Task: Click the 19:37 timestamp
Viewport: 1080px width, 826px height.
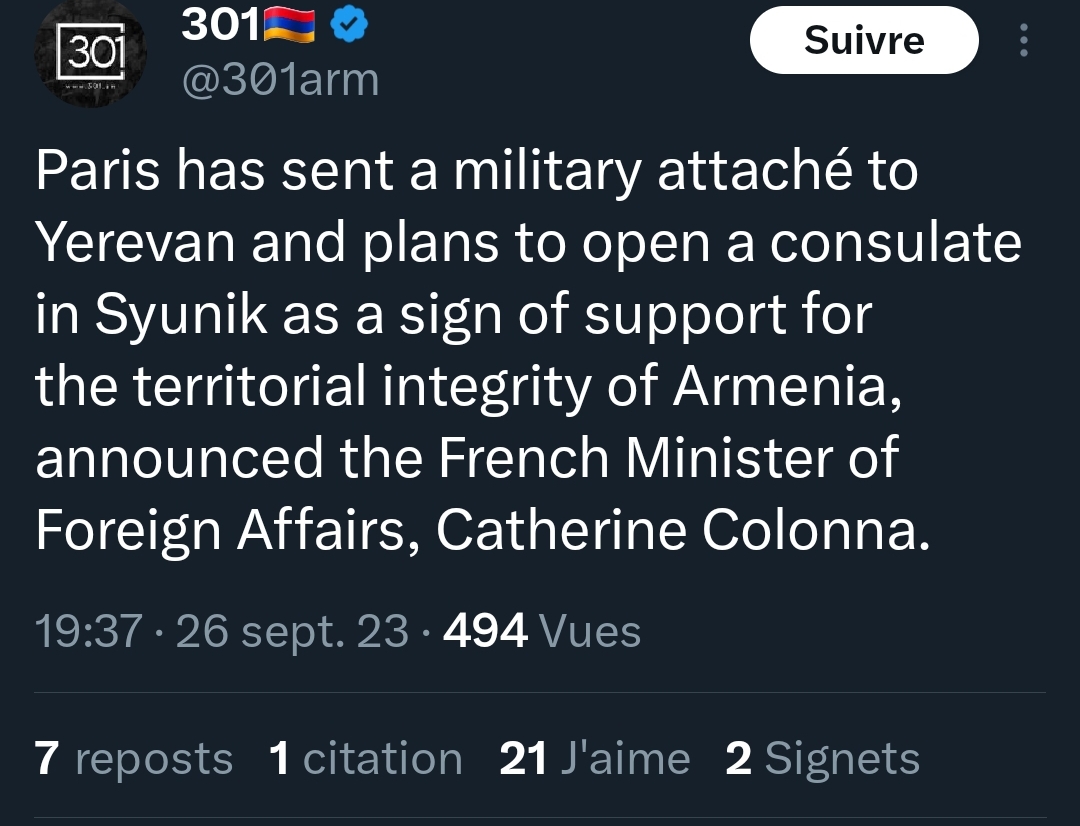Action: click(88, 631)
